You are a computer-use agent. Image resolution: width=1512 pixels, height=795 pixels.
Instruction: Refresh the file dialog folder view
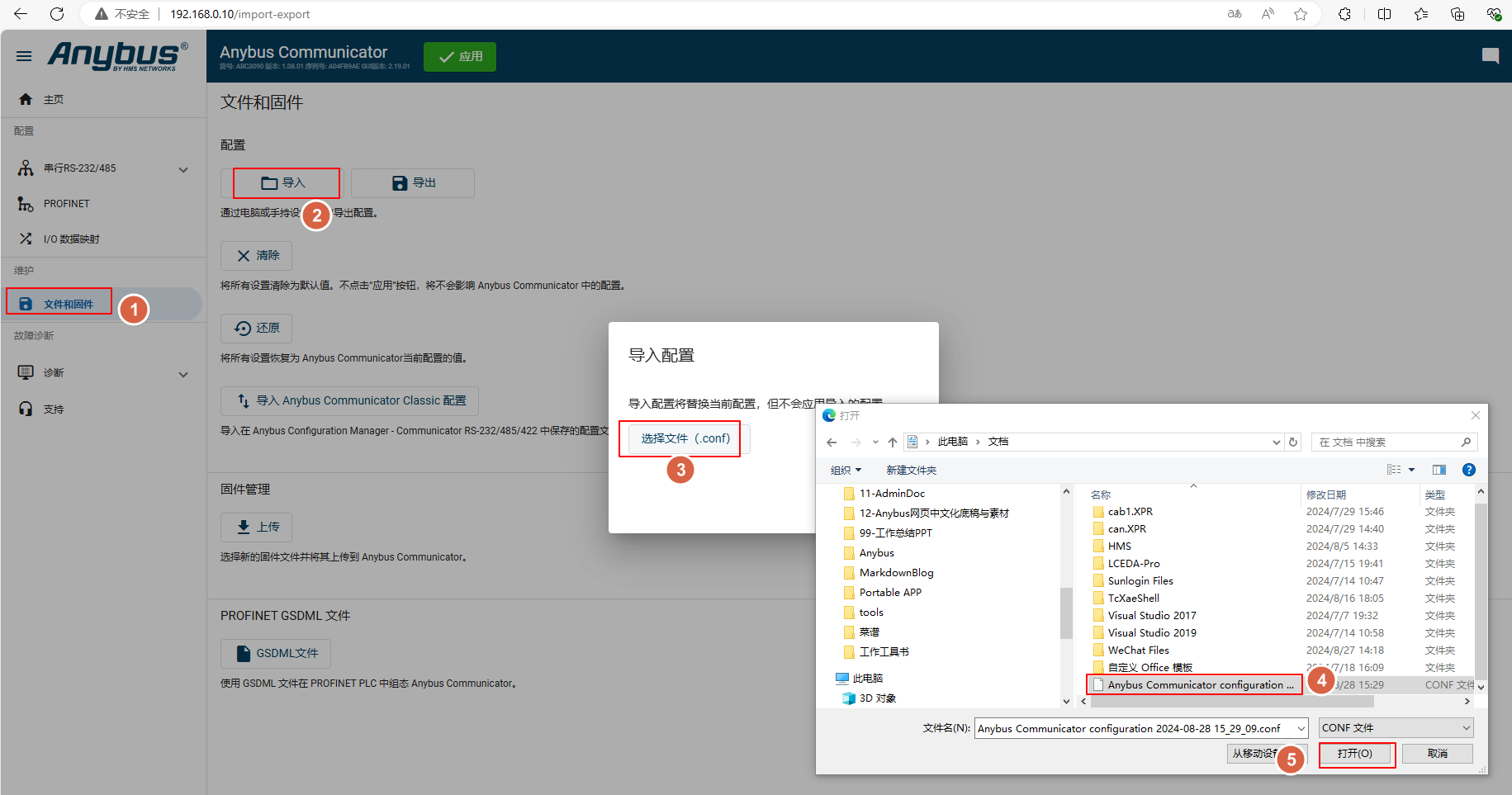[1293, 442]
